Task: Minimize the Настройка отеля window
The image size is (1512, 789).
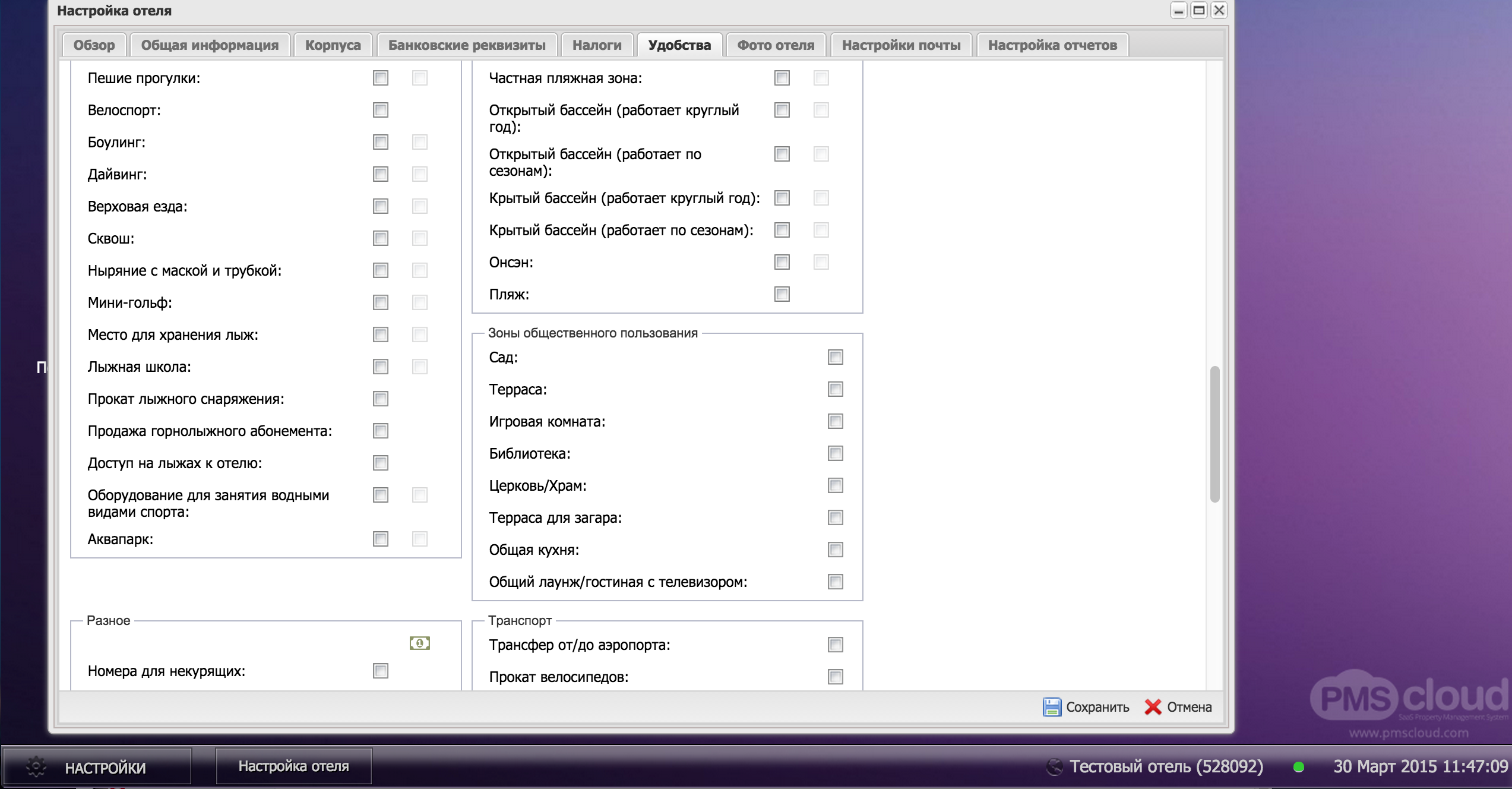Action: (1178, 10)
